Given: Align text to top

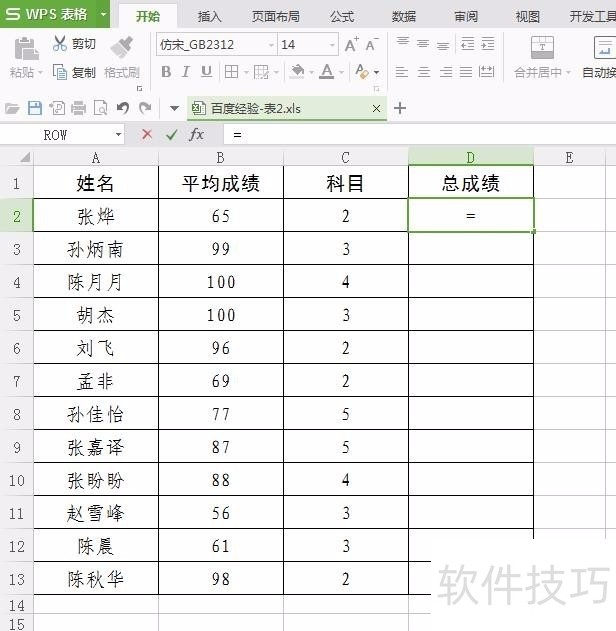Looking at the screenshot, I should click(x=403, y=42).
